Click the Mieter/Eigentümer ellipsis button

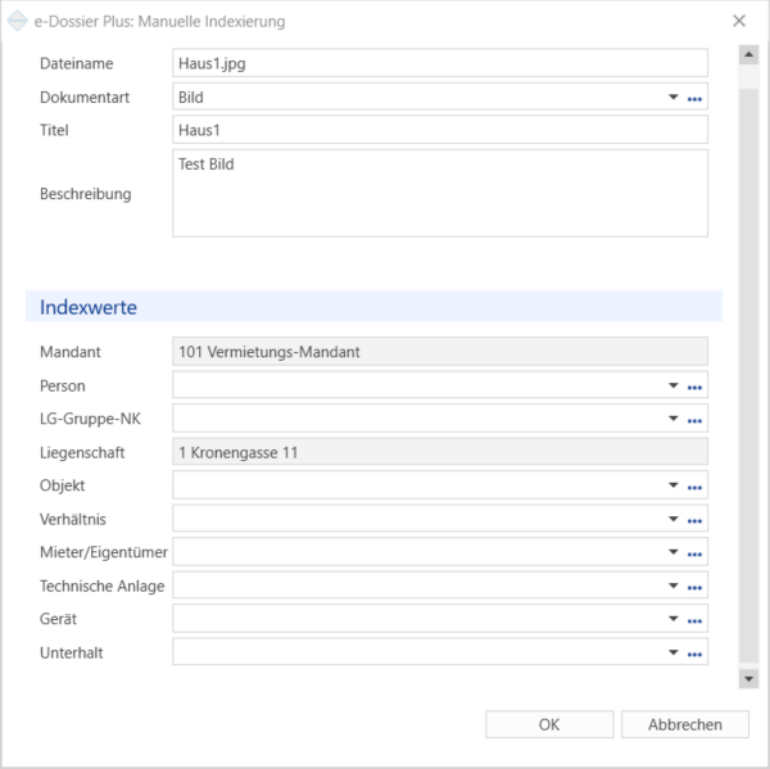pos(694,554)
